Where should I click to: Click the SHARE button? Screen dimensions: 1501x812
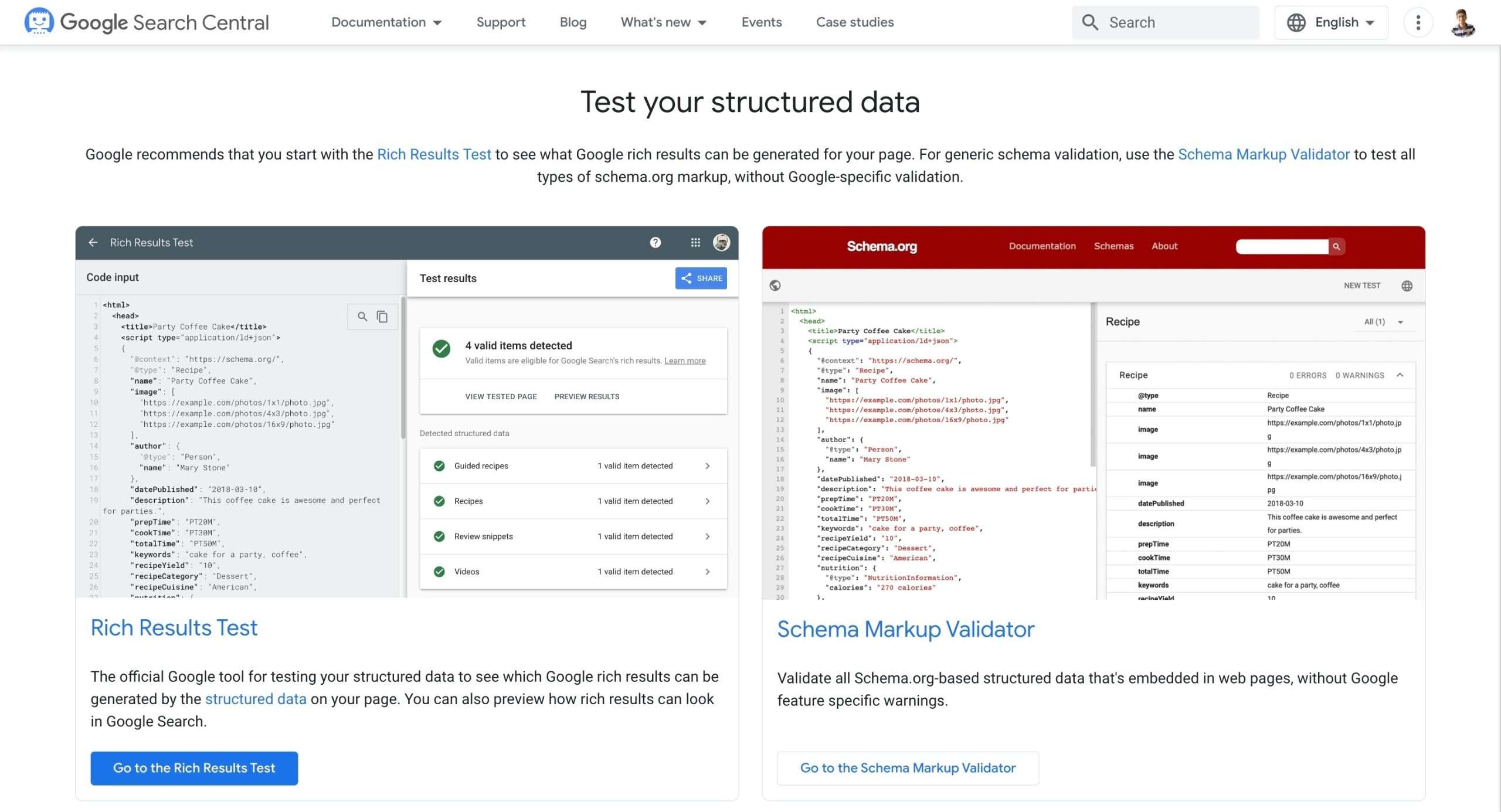(x=701, y=278)
